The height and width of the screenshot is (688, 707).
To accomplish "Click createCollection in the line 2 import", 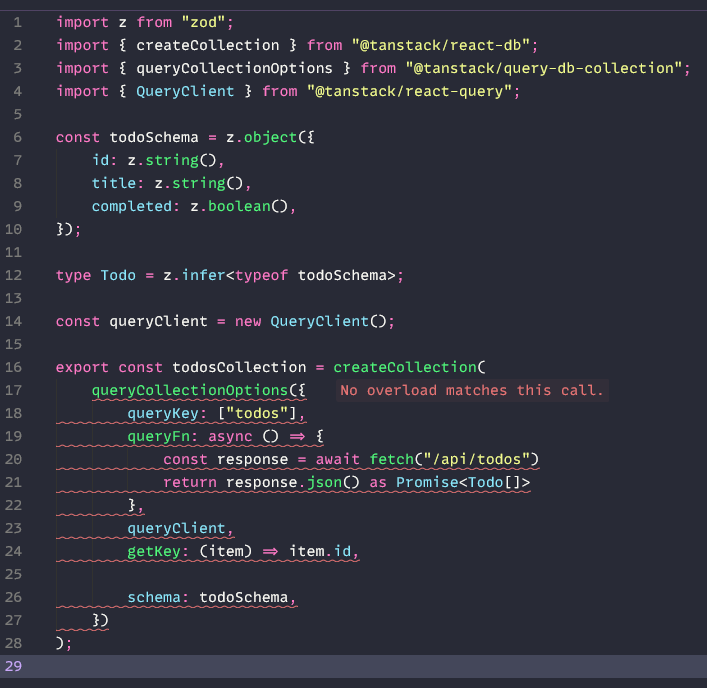I will tap(208, 46).
